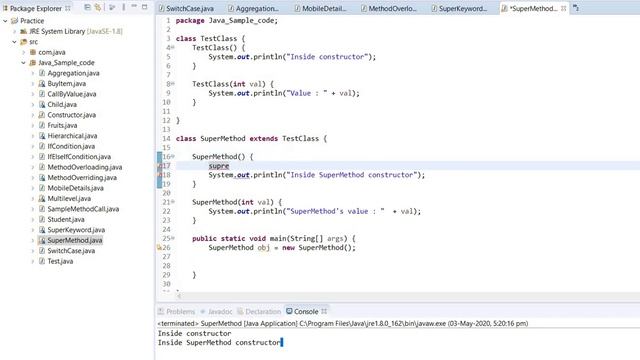Toggle Link with Editor icon
This screenshot has height=360, width=640.
98,7
